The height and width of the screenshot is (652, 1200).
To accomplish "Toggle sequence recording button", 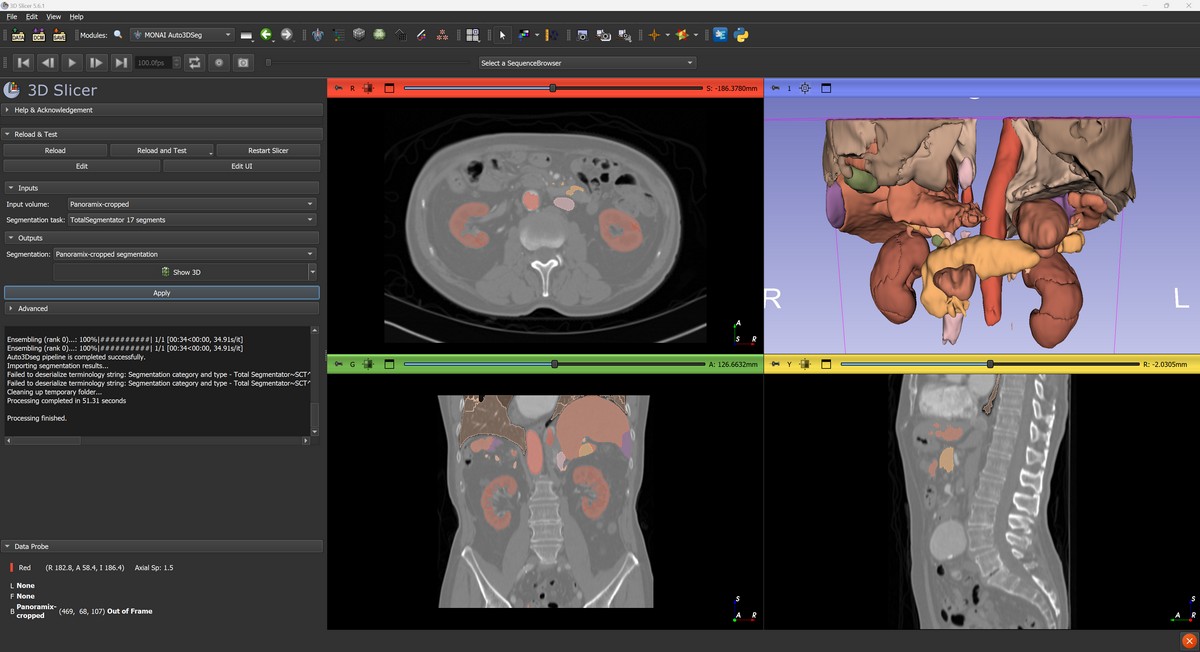I will coord(219,63).
